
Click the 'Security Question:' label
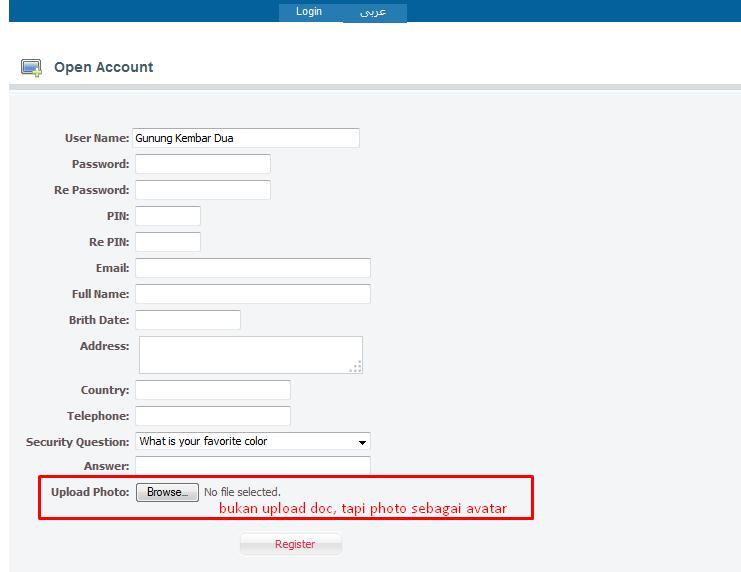point(78,442)
